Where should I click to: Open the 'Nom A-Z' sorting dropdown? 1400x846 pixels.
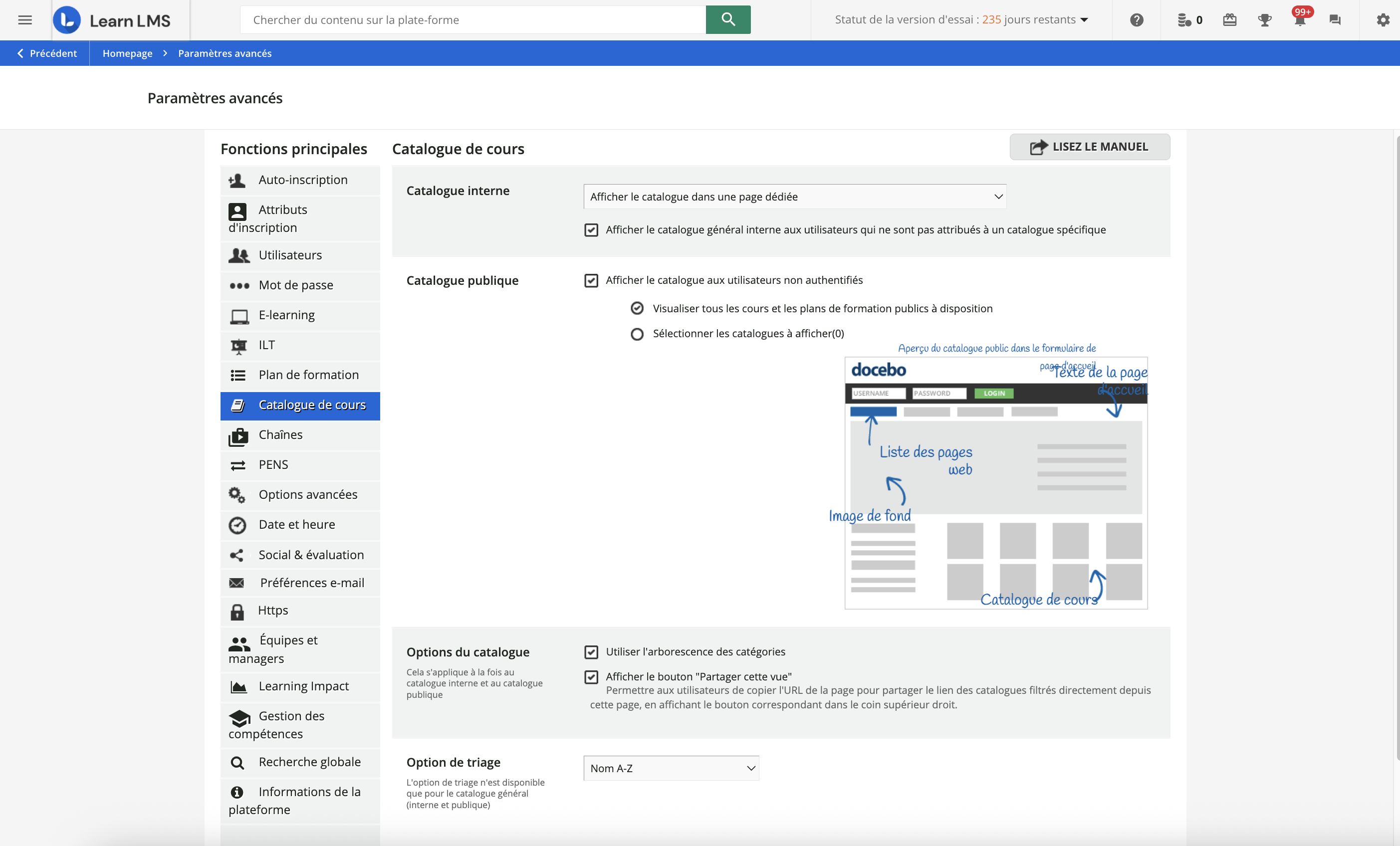[671, 768]
